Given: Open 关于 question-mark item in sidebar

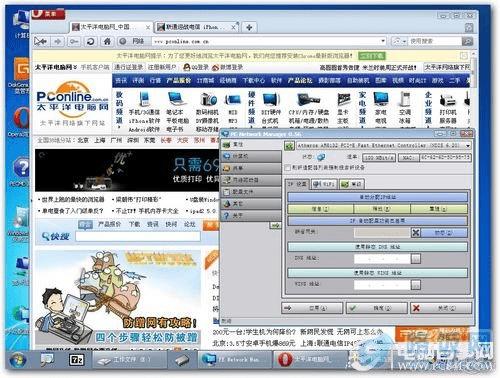Looking at the screenshot, I should pyautogui.click(x=251, y=216).
